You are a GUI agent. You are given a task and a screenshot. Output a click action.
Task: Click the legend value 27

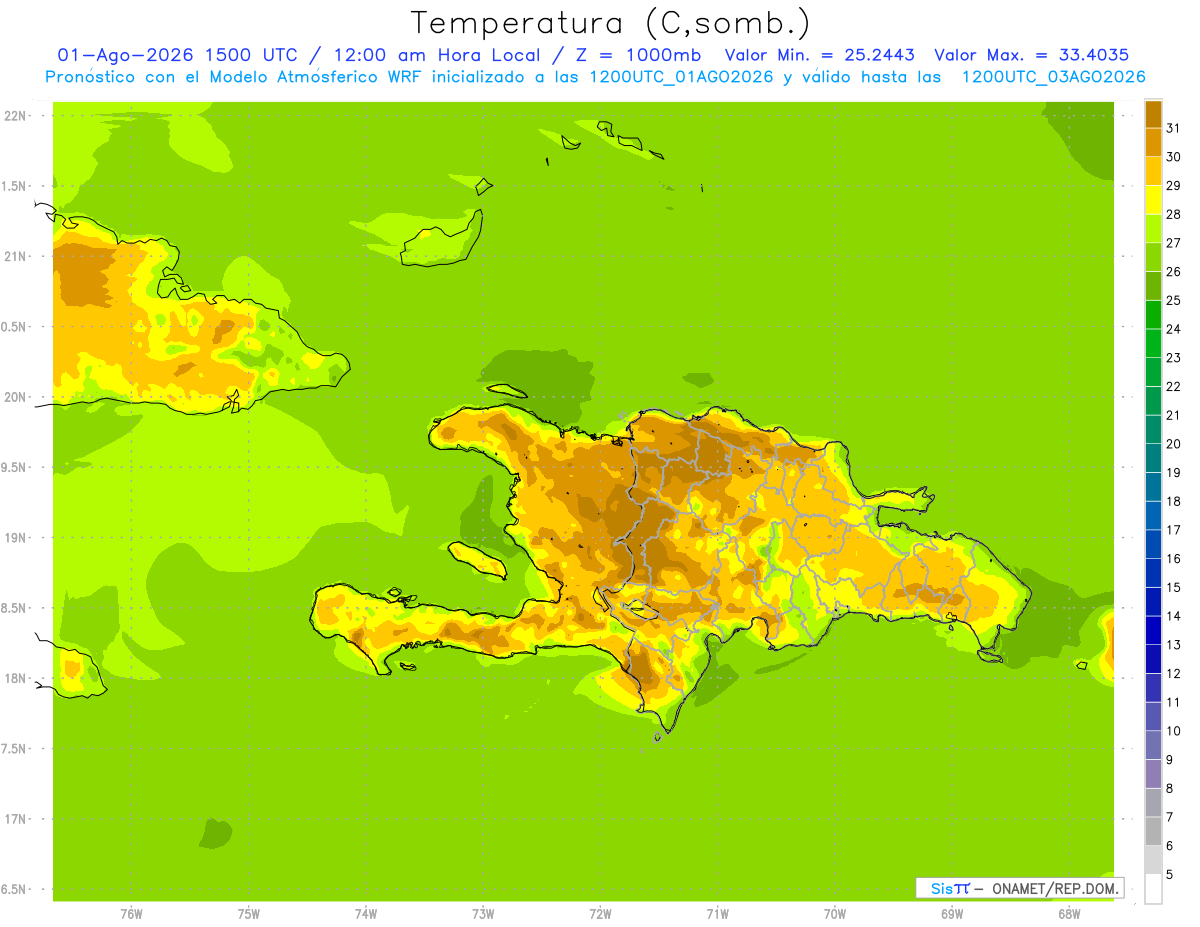pyautogui.click(x=1173, y=242)
